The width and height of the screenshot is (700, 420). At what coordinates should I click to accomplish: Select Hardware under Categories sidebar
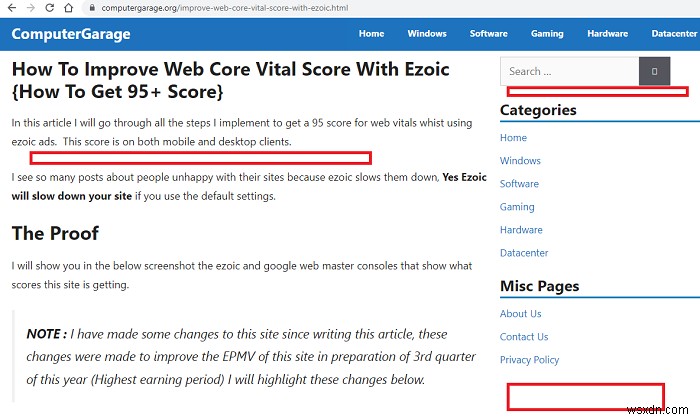click(x=521, y=230)
